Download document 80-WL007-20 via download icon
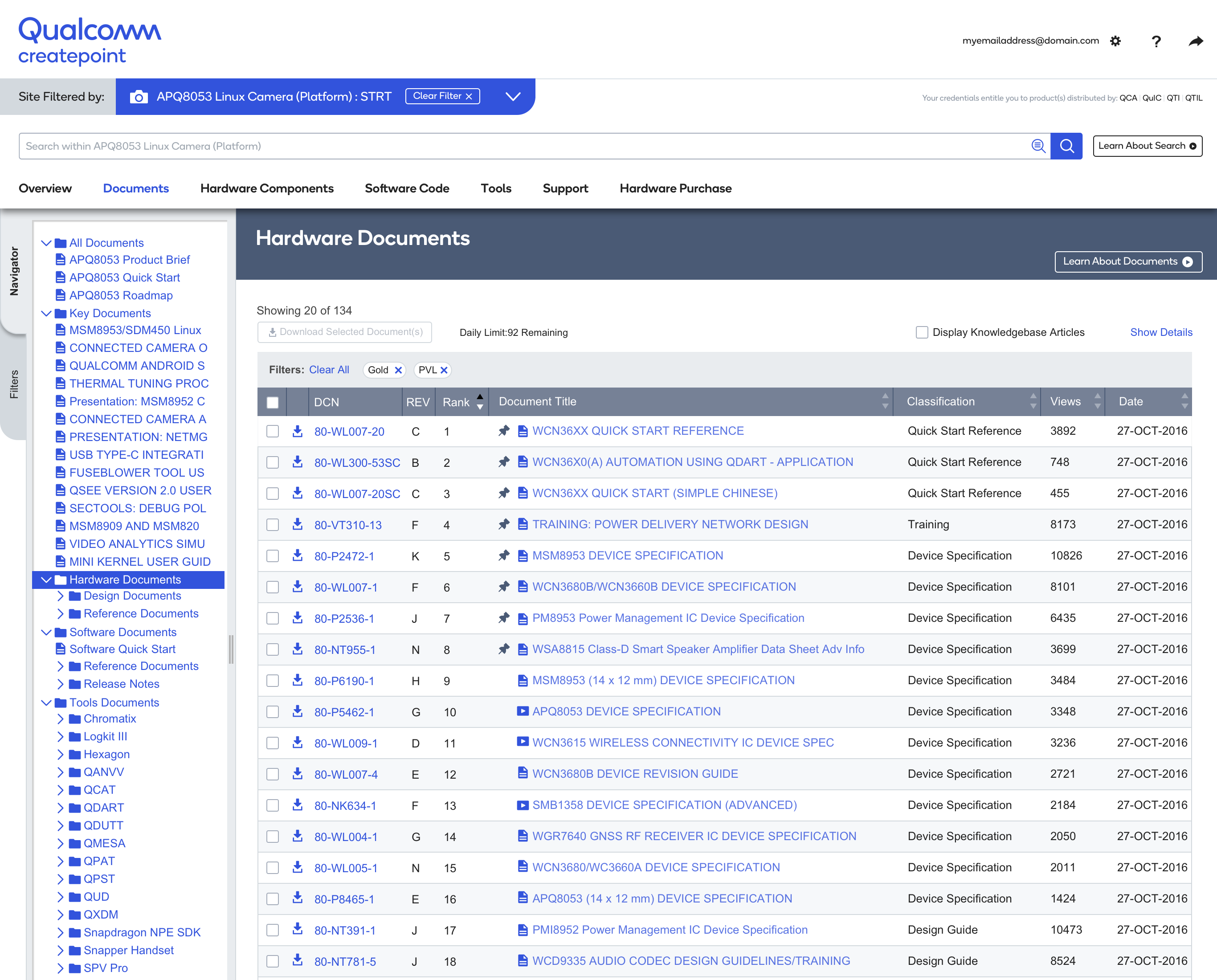Image resolution: width=1217 pixels, height=980 pixels. point(298,431)
